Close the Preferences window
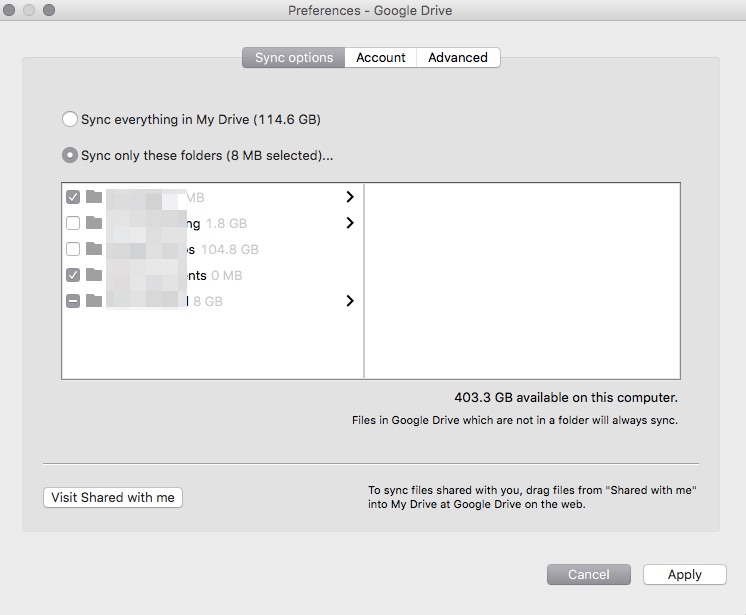 9,10
